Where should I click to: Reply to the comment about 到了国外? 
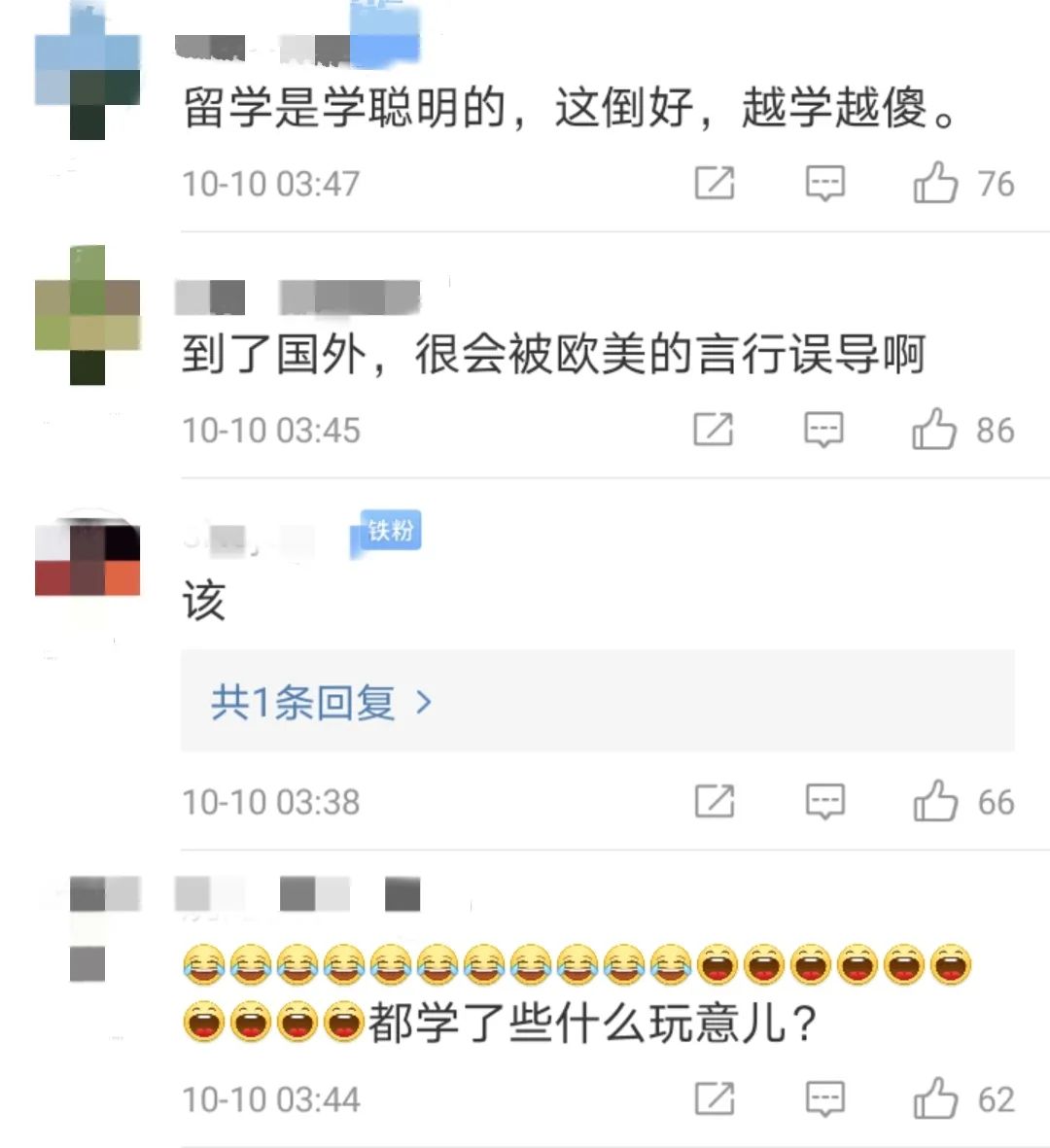point(823,429)
